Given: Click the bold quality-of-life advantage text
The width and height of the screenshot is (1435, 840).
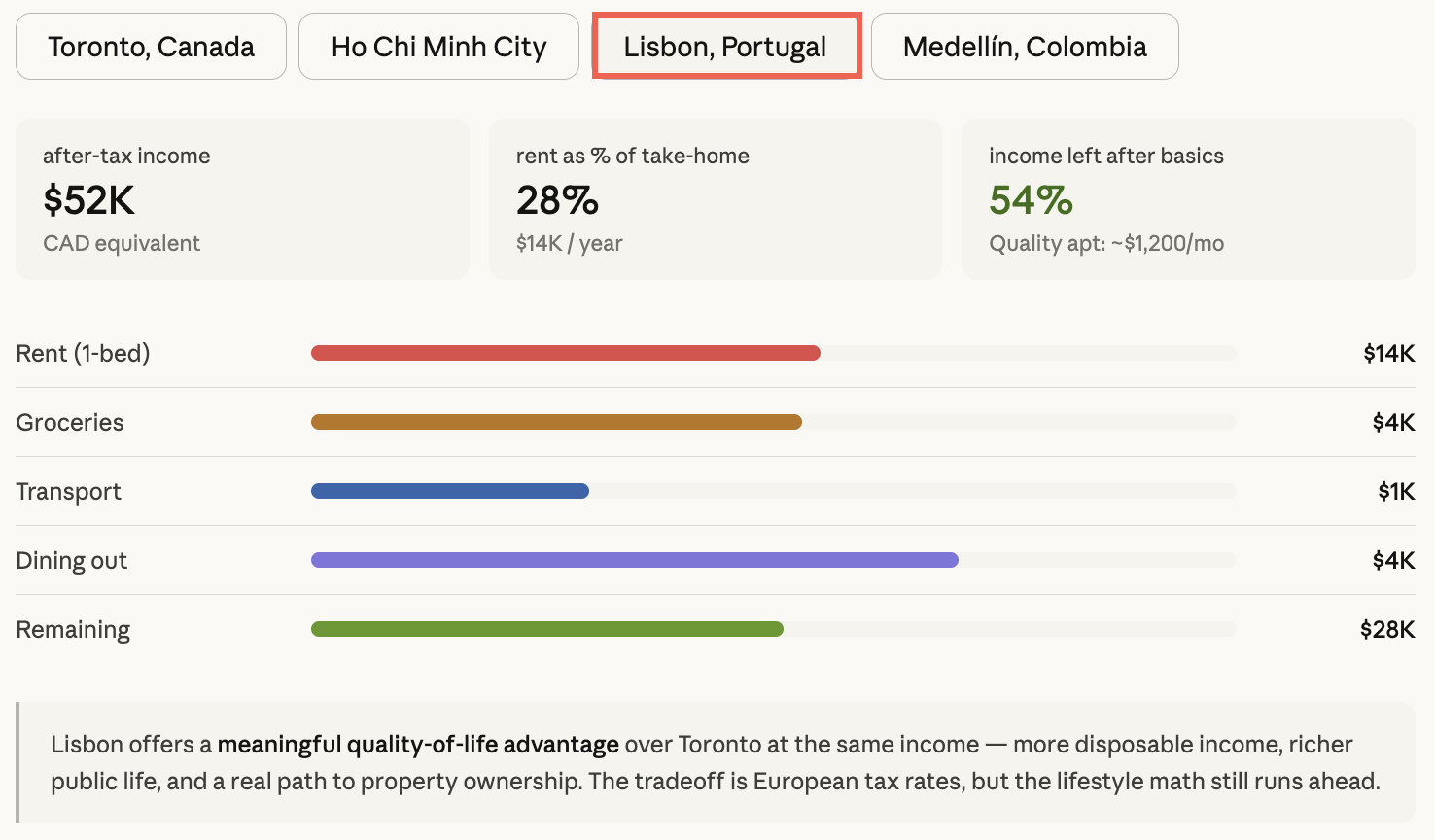Looking at the screenshot, I should [418, 745].
